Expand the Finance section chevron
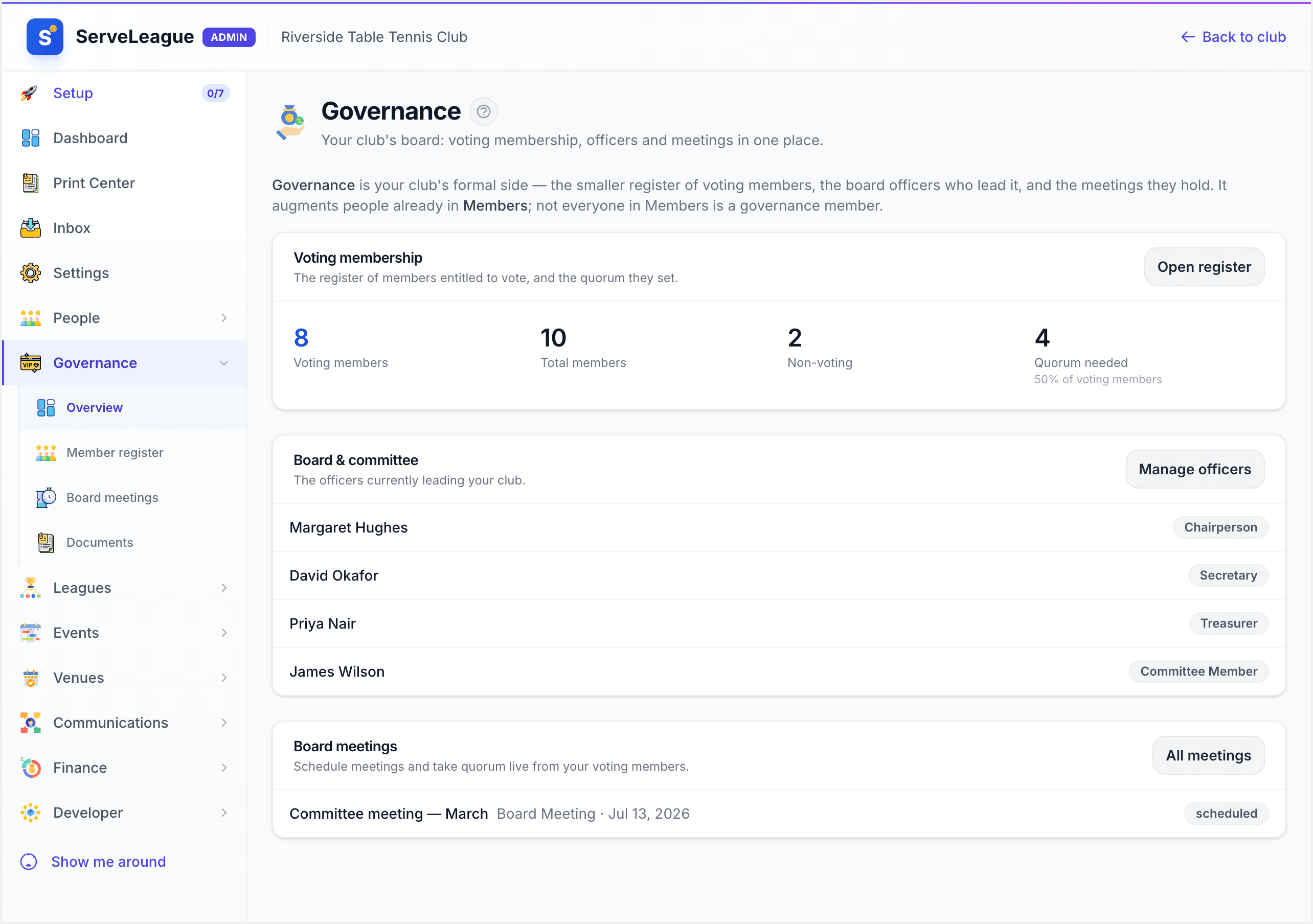The width and height of the screenshot is (1313, 924). (x=224, y=768)
